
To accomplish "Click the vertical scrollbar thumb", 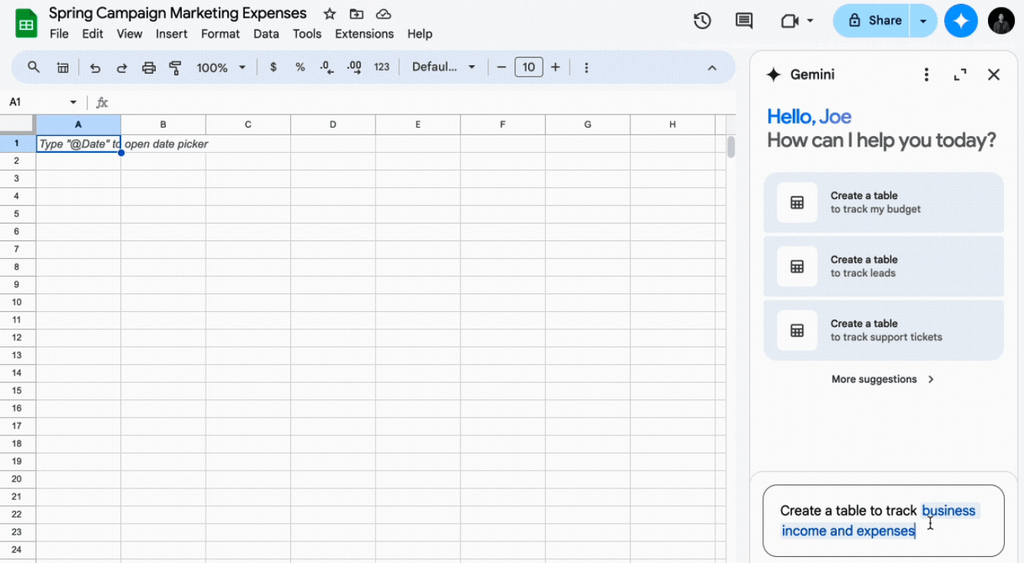I will point(731,147).
